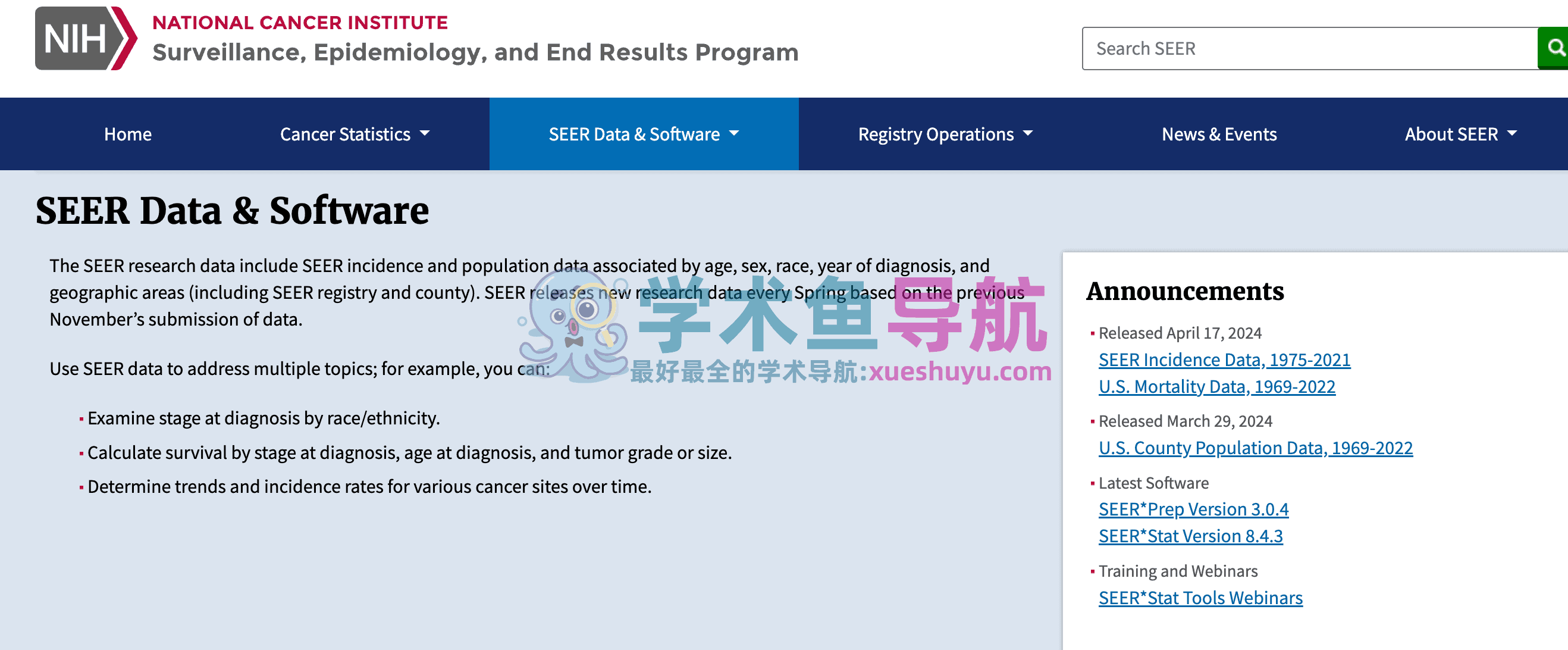This screenshot has height=650, width=1568.
Task: Open U.S. Mortality Data, 1969-2022 link
Action: coord(1216,387)
